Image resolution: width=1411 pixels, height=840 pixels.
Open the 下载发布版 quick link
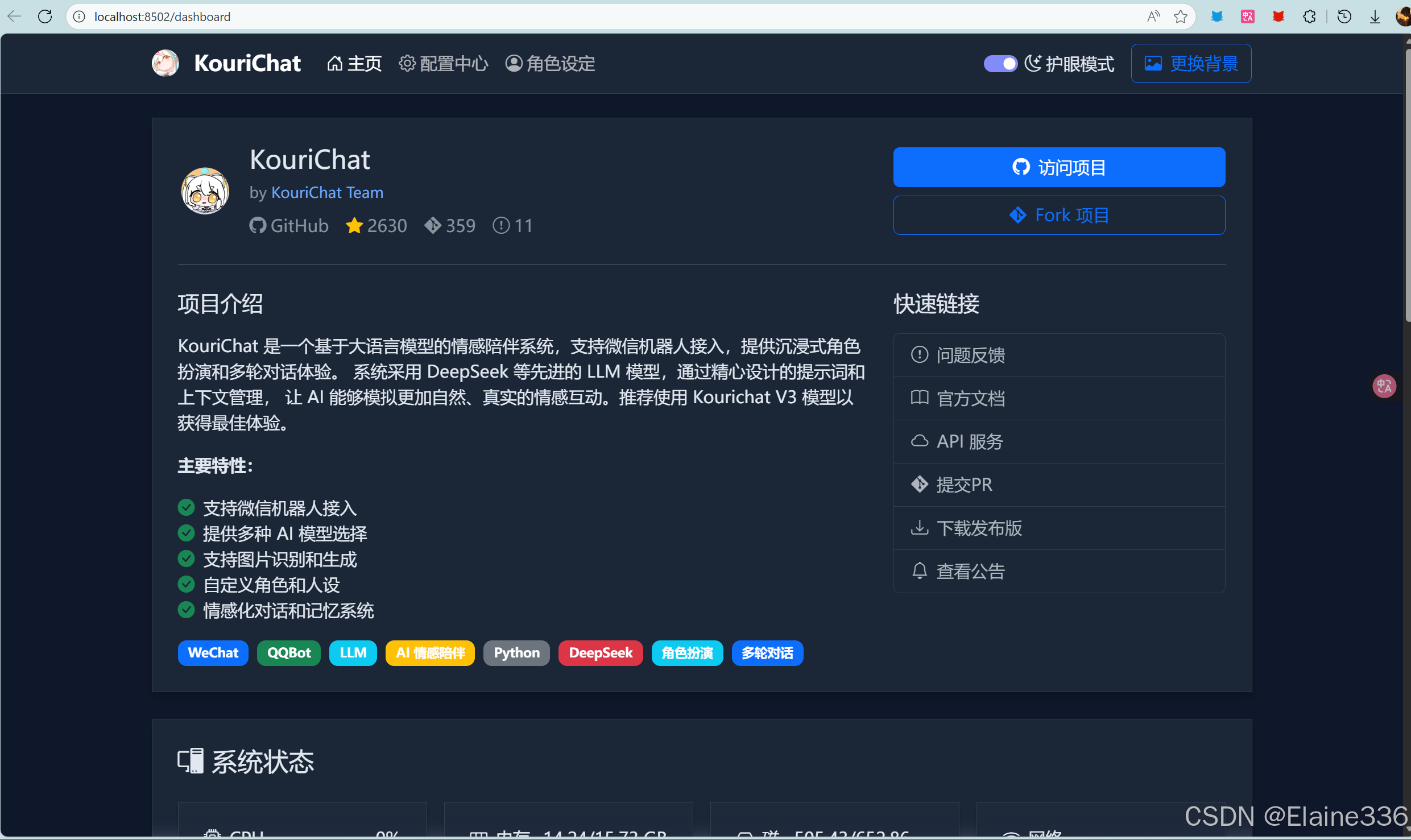(1059, 528)
